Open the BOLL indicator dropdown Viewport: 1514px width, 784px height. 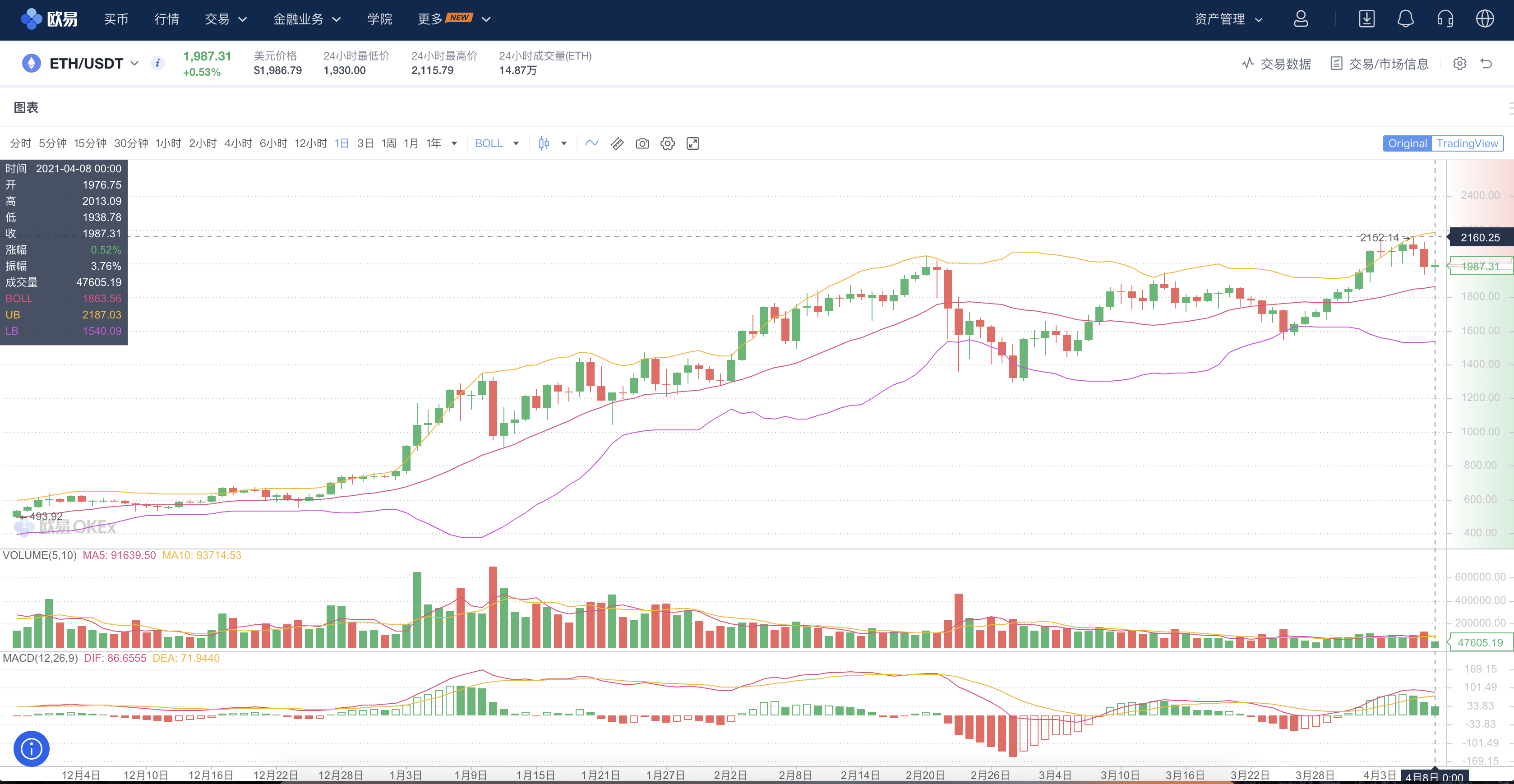coord(516,143)
